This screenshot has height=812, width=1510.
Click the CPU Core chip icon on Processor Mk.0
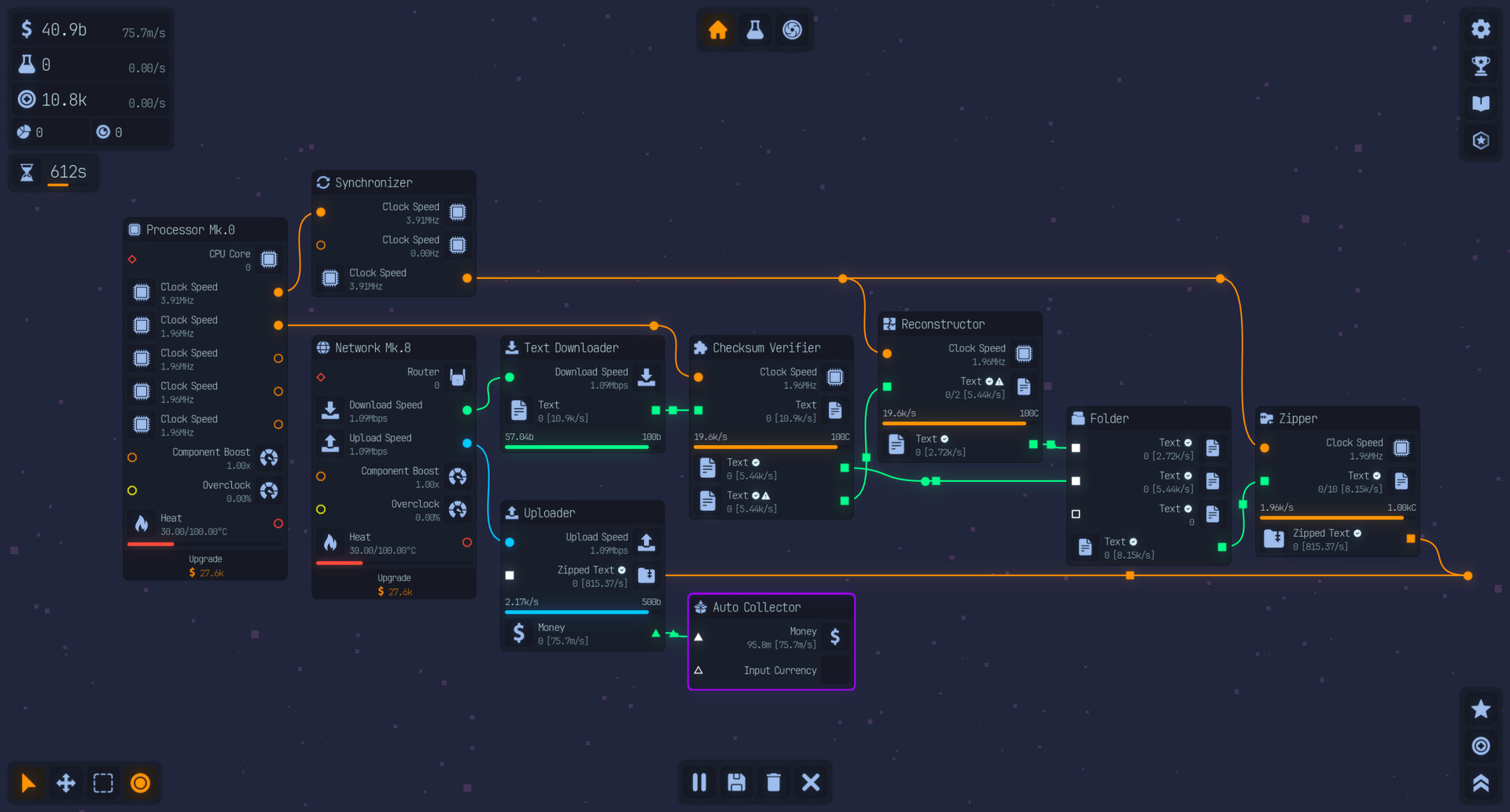click(269, 259)
